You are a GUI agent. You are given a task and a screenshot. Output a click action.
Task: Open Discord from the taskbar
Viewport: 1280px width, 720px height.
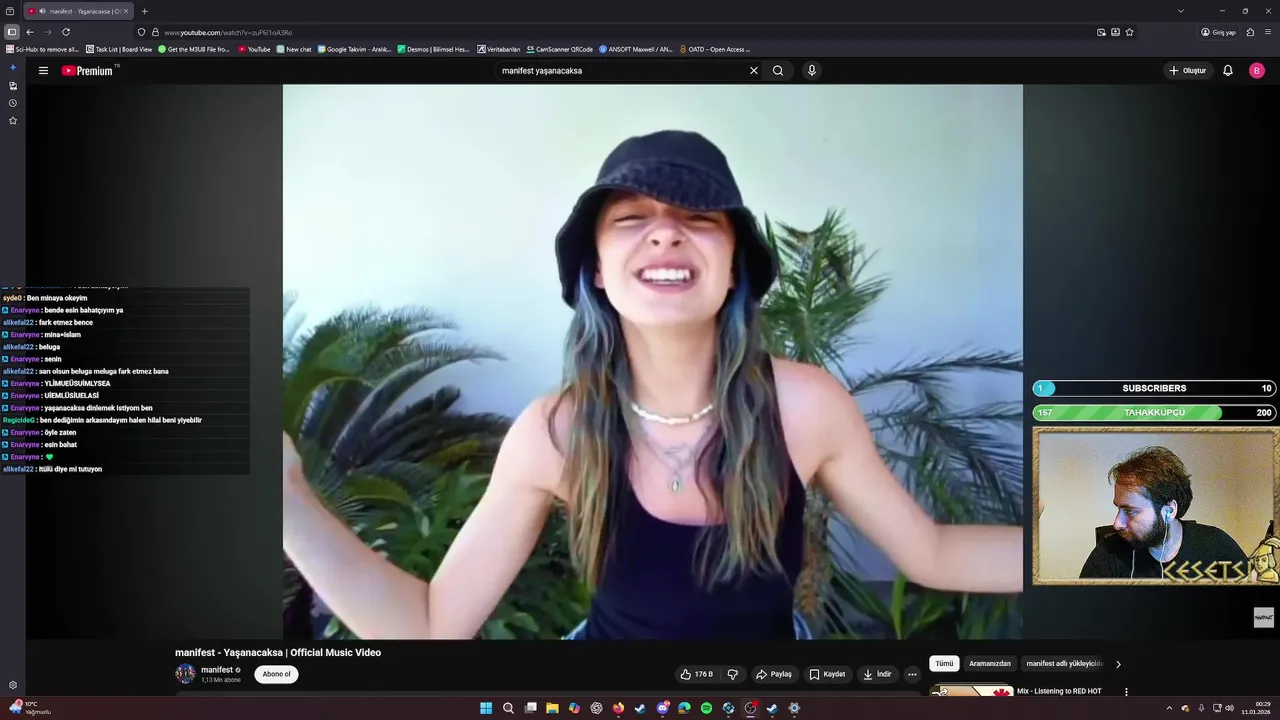click(x=662, y=708)
